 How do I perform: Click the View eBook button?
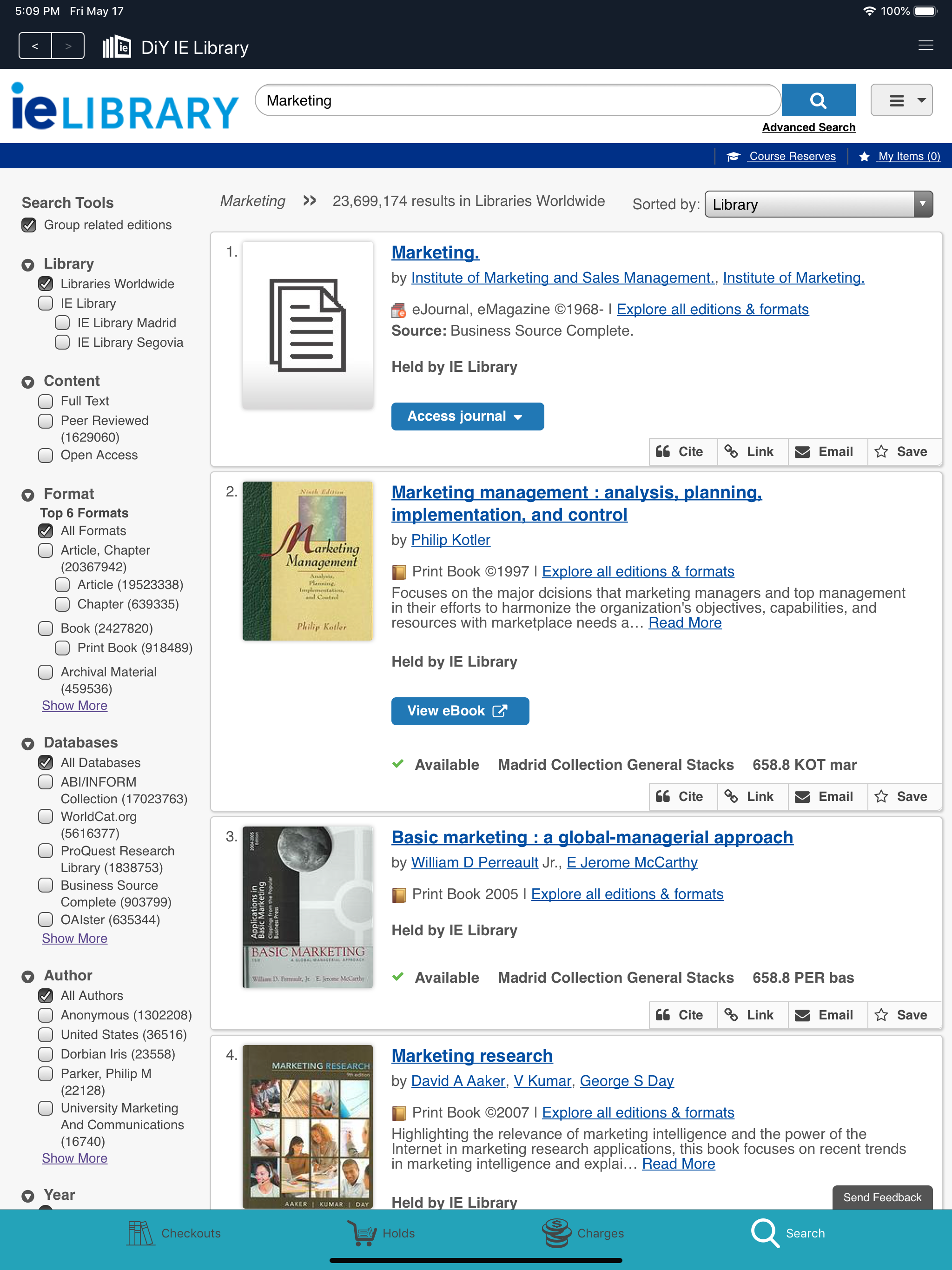(x=460, y=711)
